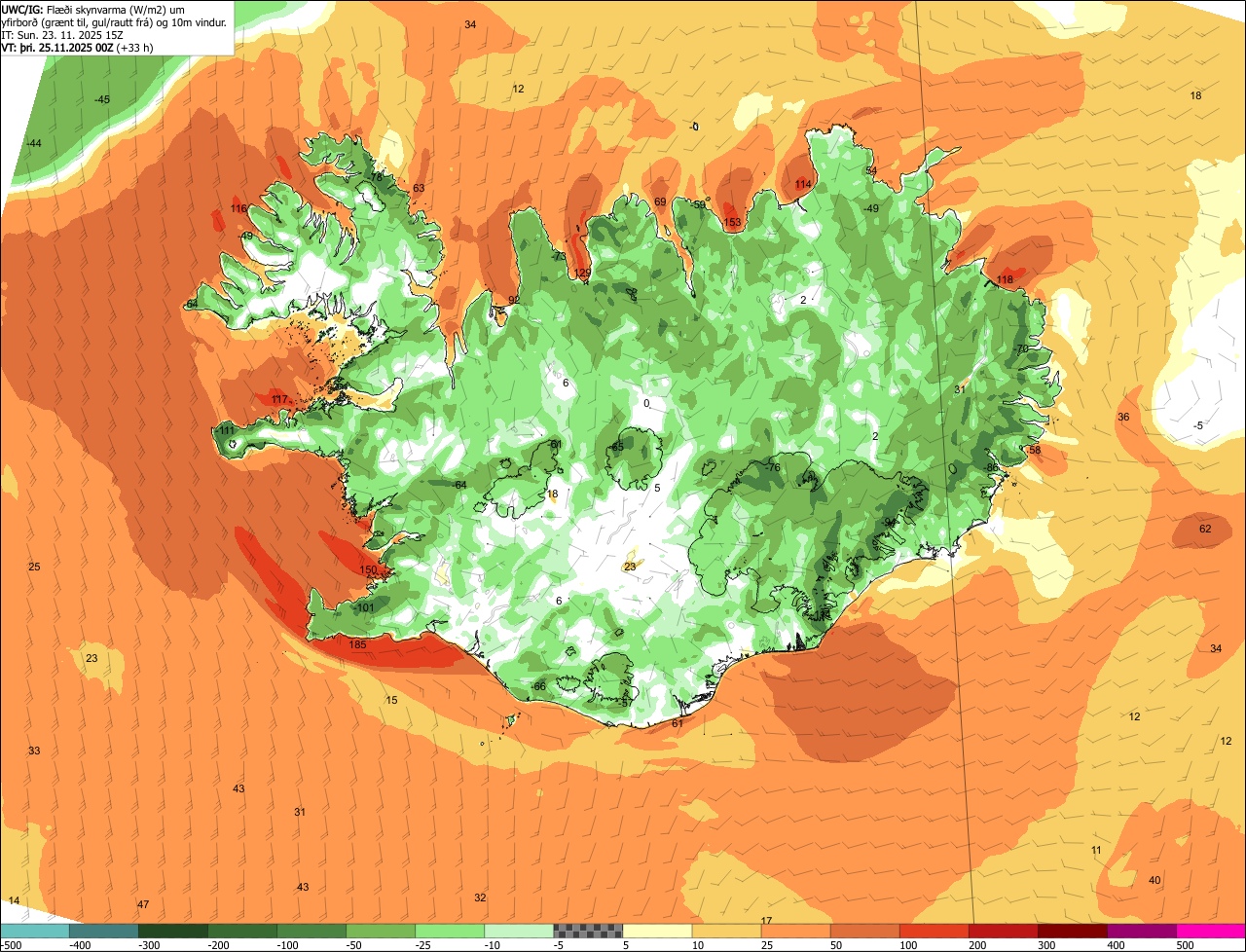This screenshot has height=952, width=1246.
Task: Click the 117 value on the map
Action: click(x=279, y=400)
